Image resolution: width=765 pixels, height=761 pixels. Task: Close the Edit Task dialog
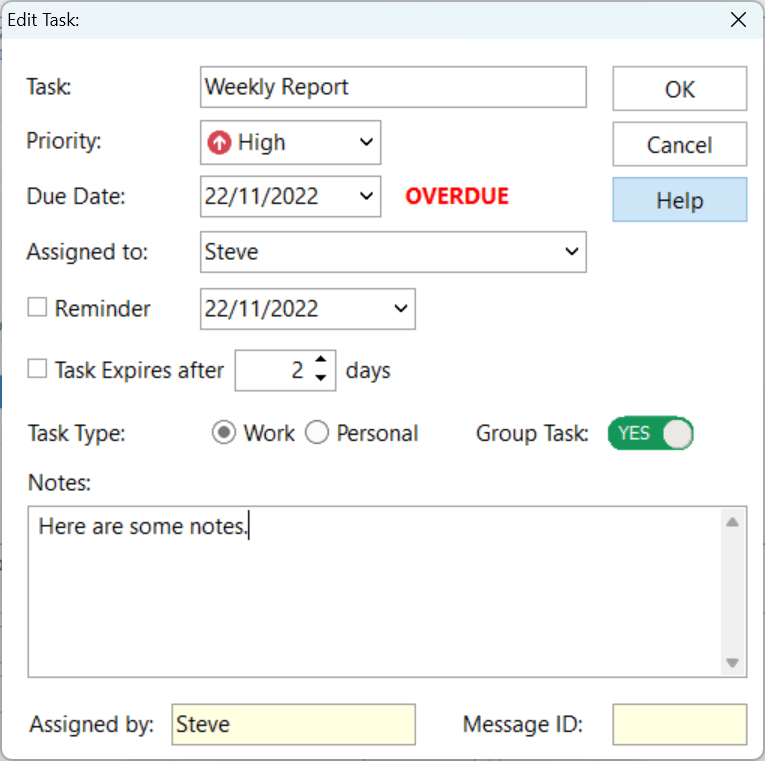738,20
